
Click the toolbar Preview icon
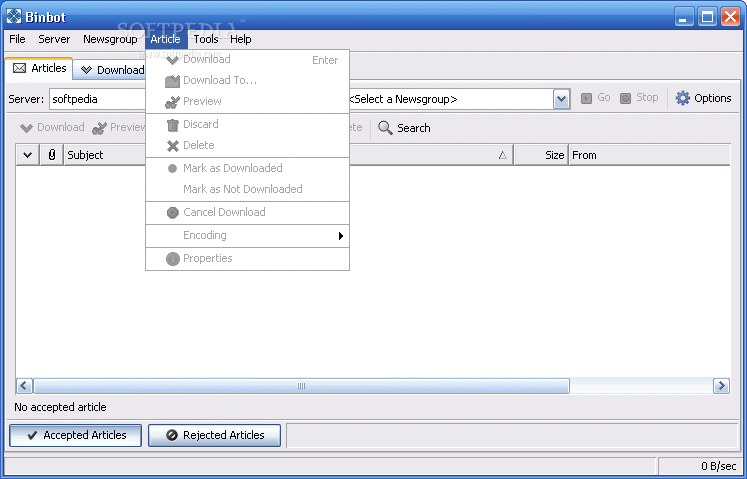(99, 128)
